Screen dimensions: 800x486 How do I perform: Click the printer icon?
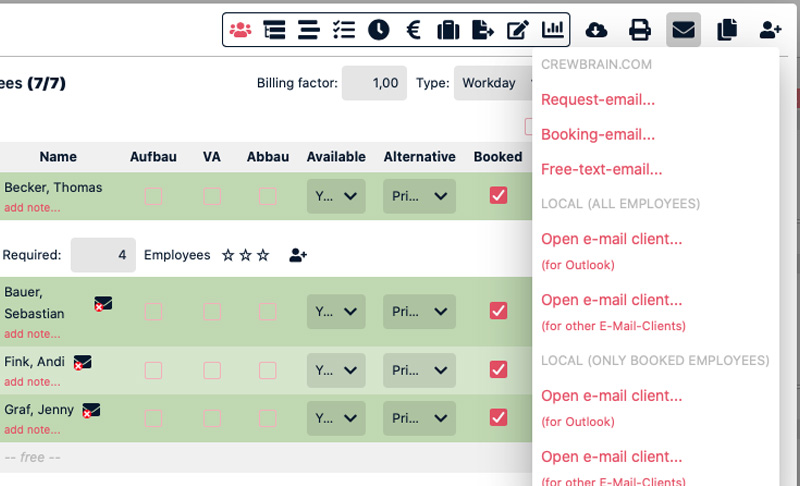pos(640,30)
